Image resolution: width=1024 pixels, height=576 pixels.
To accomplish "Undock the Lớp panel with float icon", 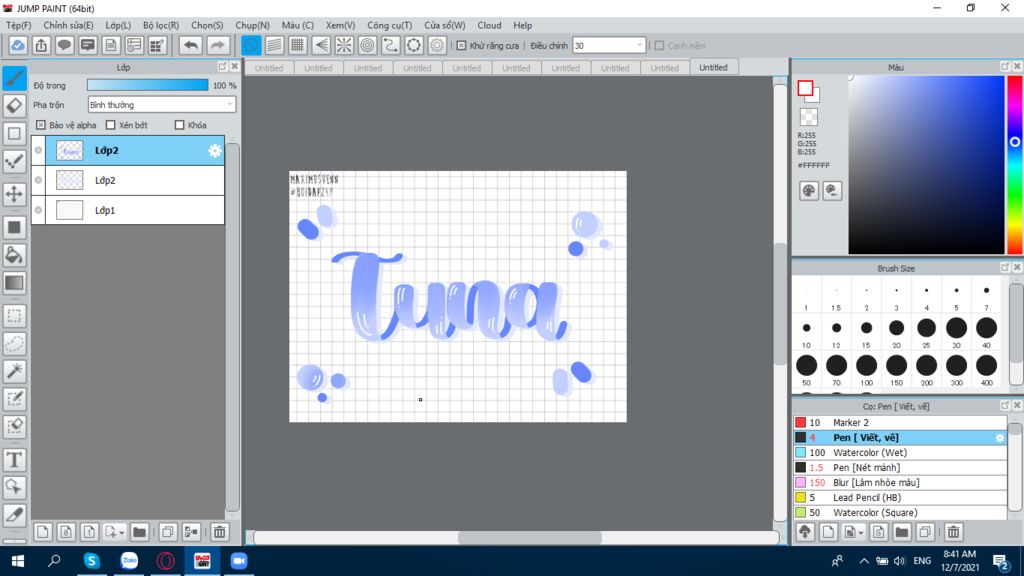I will coord(222,67).
